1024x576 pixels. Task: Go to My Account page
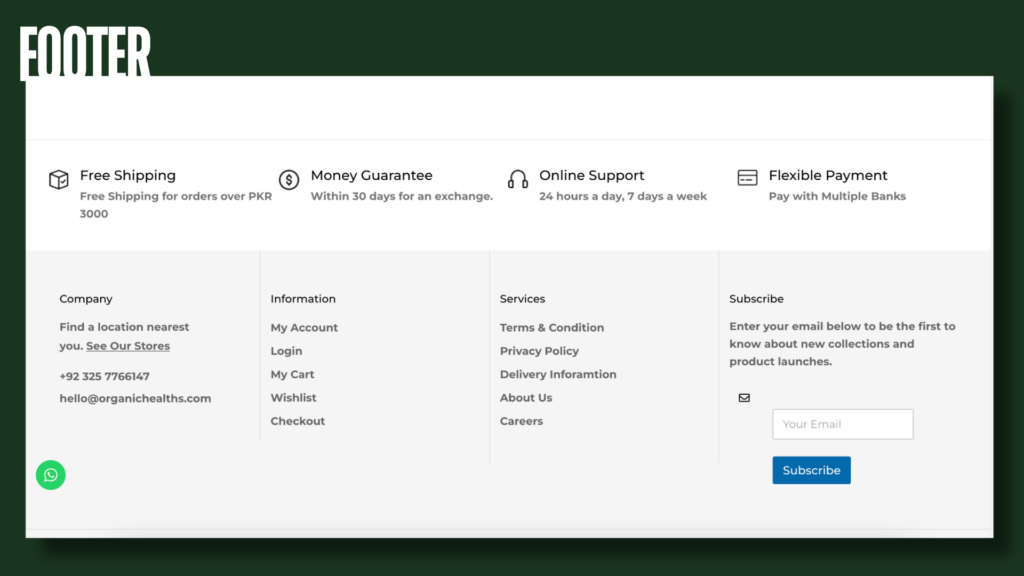(304, 328)
